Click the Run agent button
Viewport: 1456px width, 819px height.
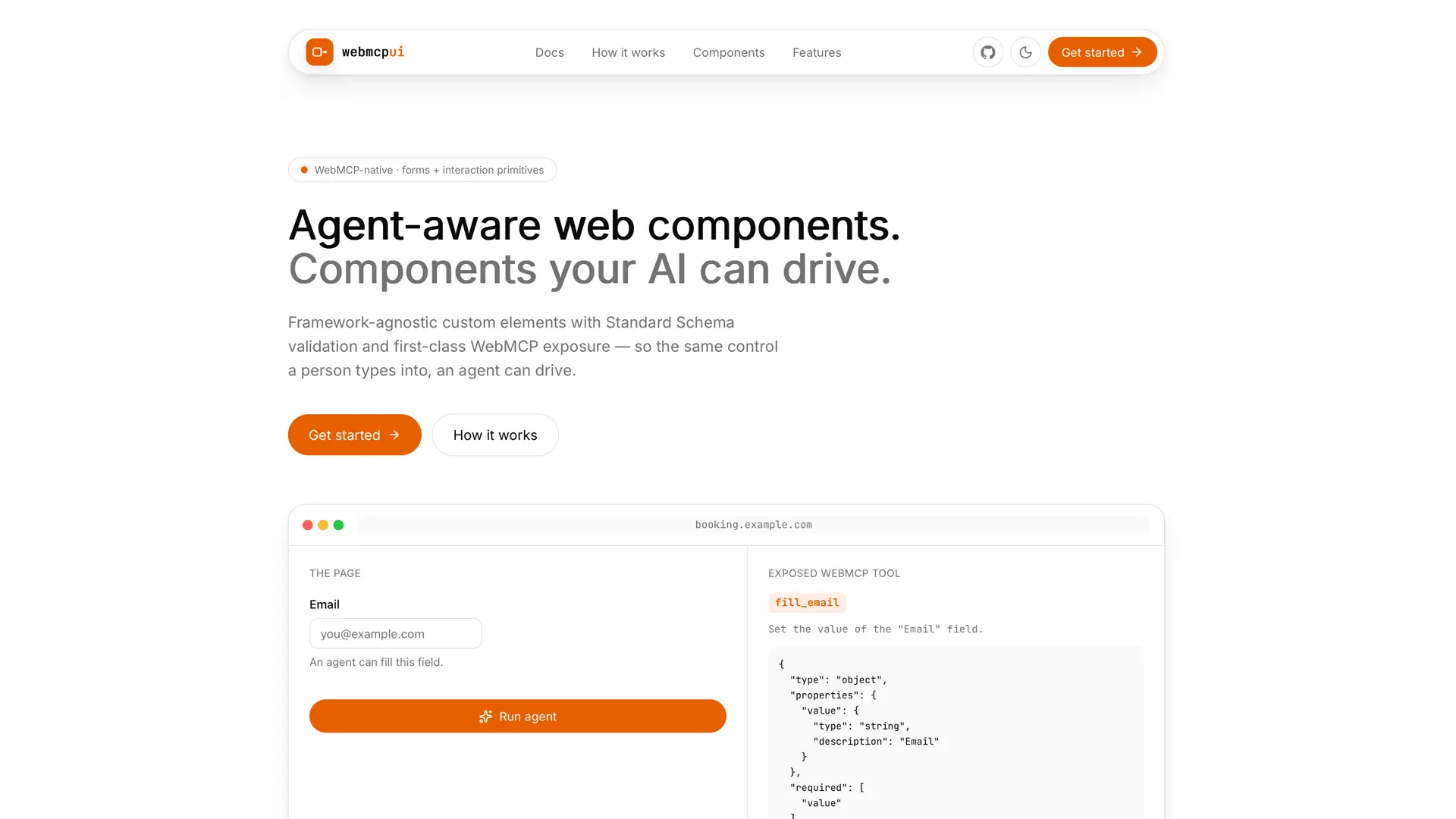coord(517,716)
